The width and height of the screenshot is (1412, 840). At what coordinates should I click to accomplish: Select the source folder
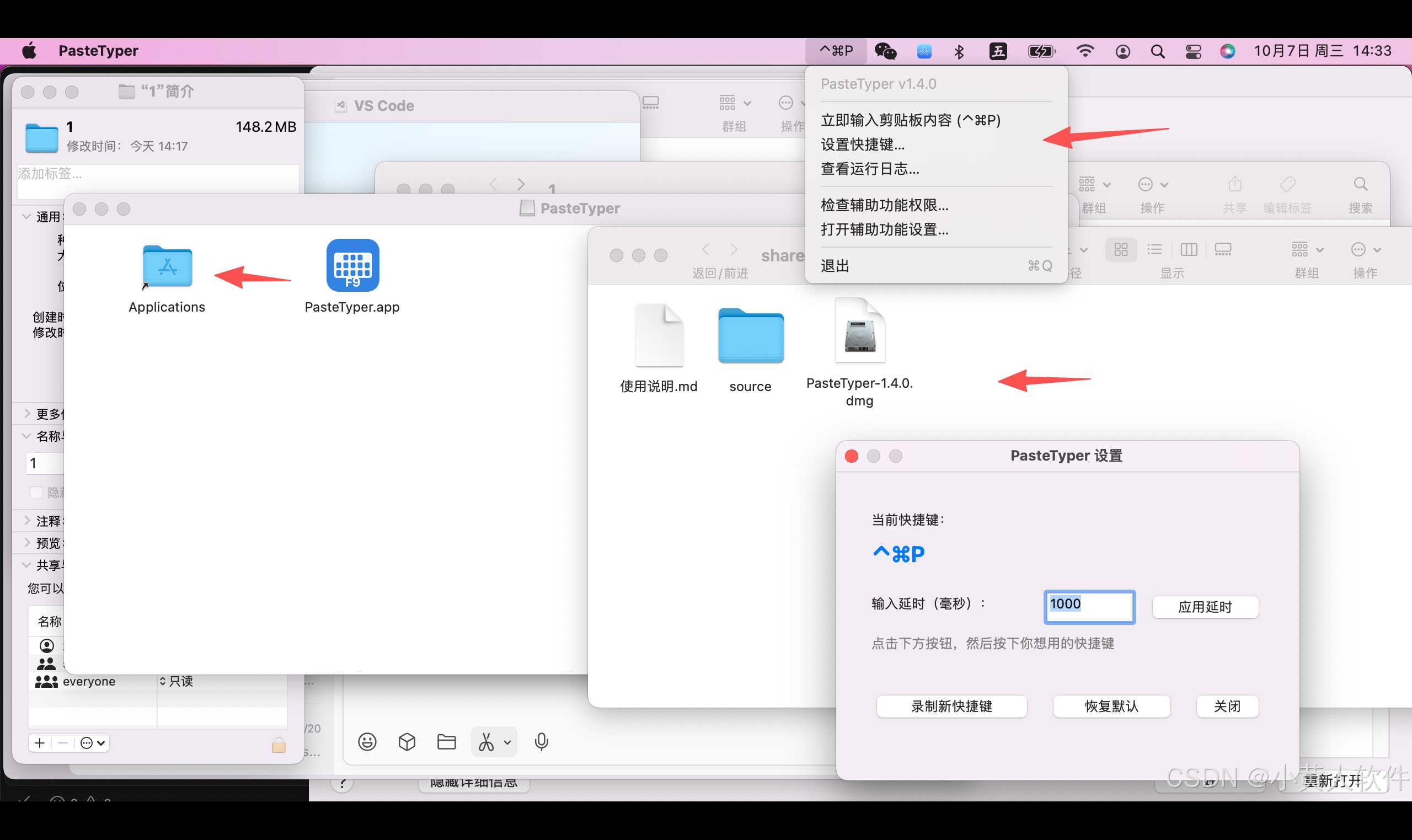751,350
